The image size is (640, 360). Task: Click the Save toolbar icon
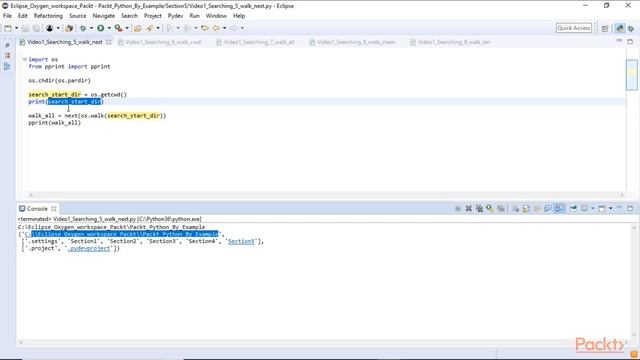25,28
